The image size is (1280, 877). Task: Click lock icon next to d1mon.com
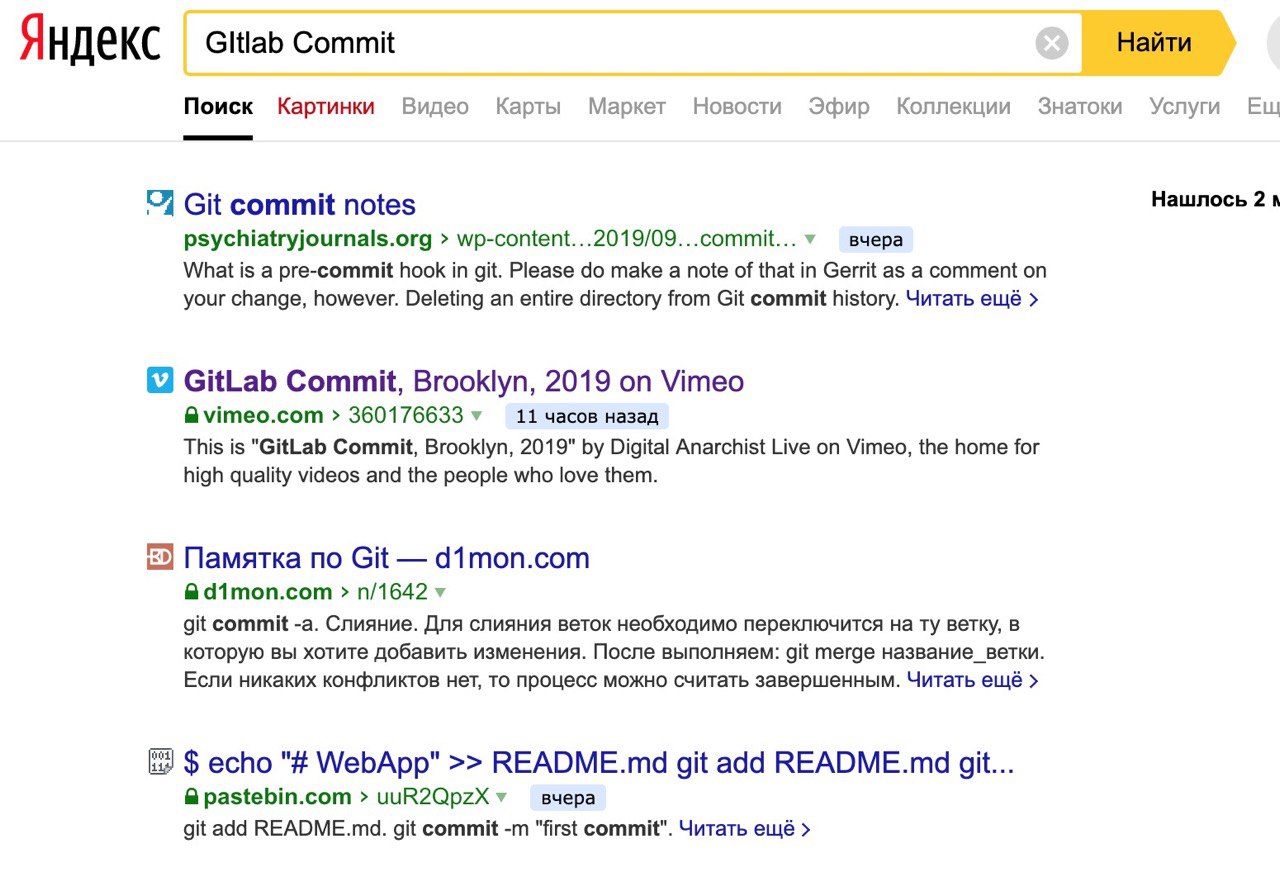tap(191, 592)
